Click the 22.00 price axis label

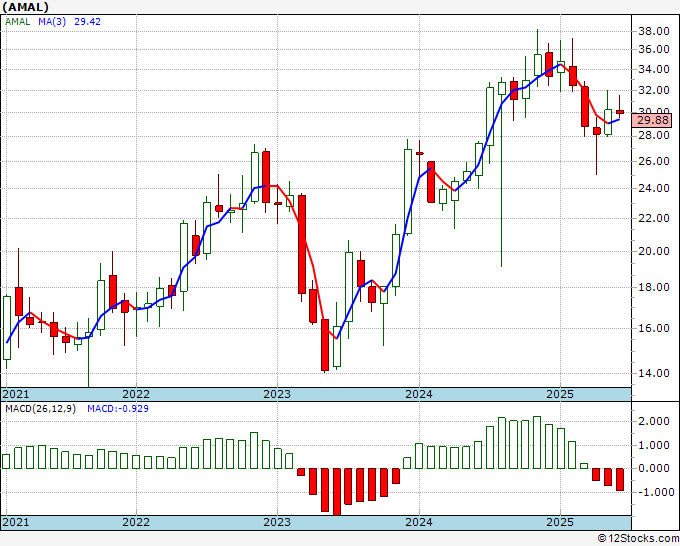click(654, 218)
